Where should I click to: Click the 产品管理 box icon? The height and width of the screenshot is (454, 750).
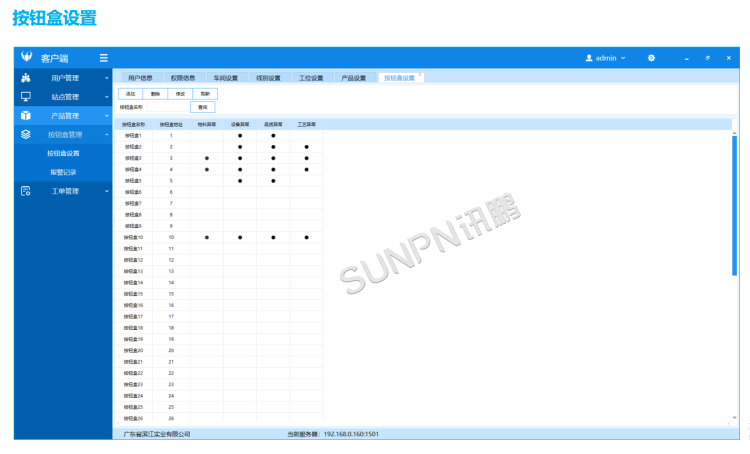pyautogui.click(x=26, y=115)
